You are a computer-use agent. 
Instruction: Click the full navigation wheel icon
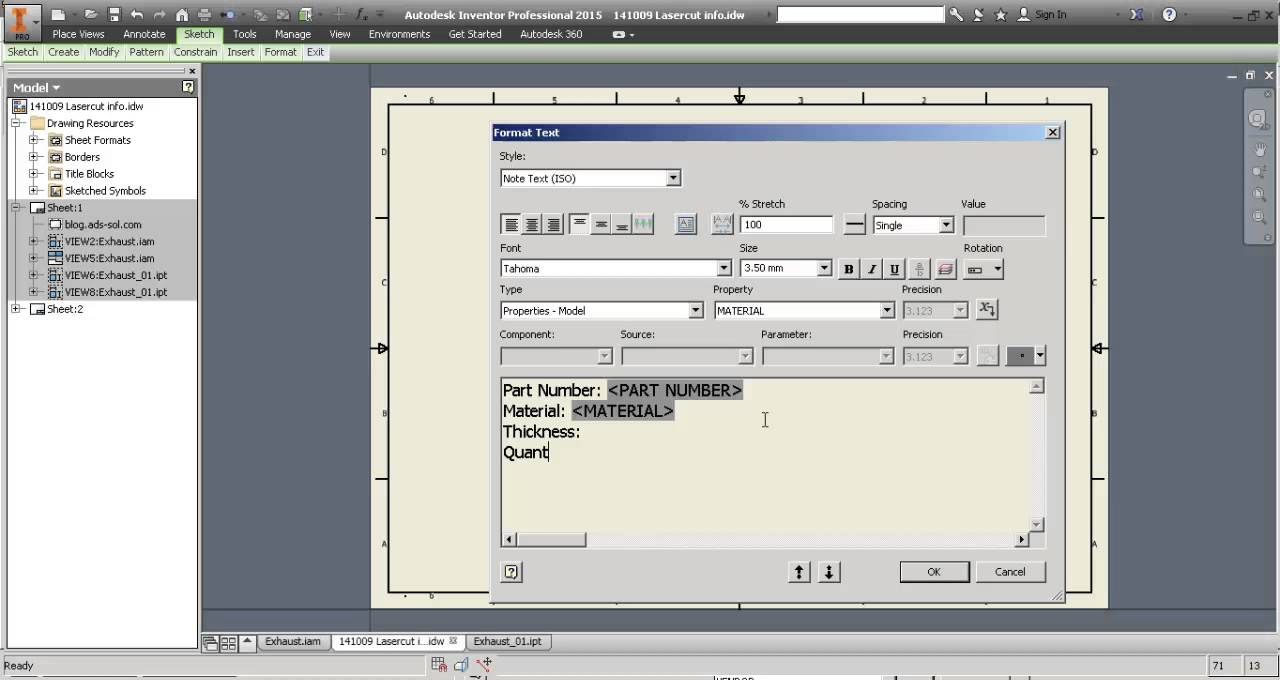(x=1258, y=119)
